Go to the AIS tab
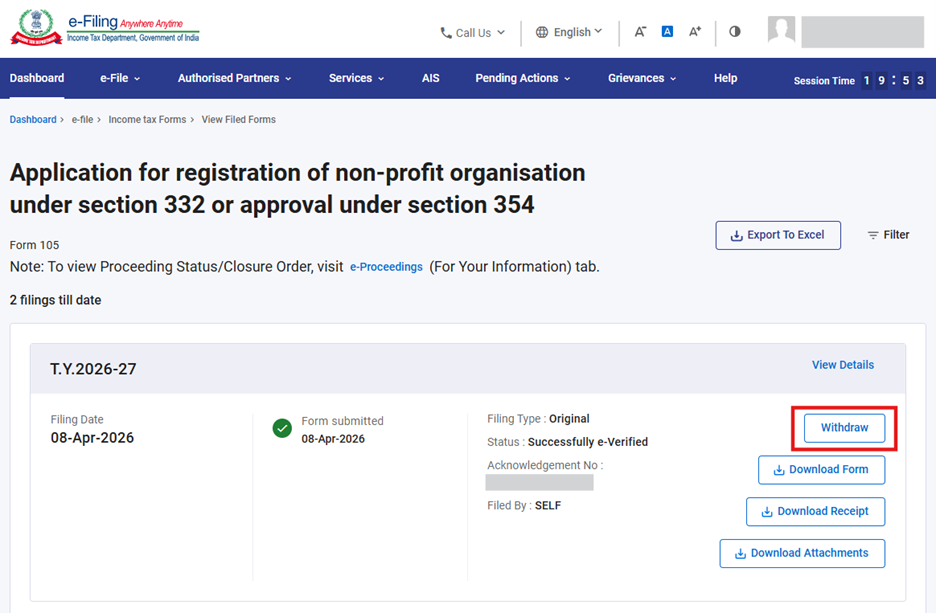936x613 pixels. point(430,78)
